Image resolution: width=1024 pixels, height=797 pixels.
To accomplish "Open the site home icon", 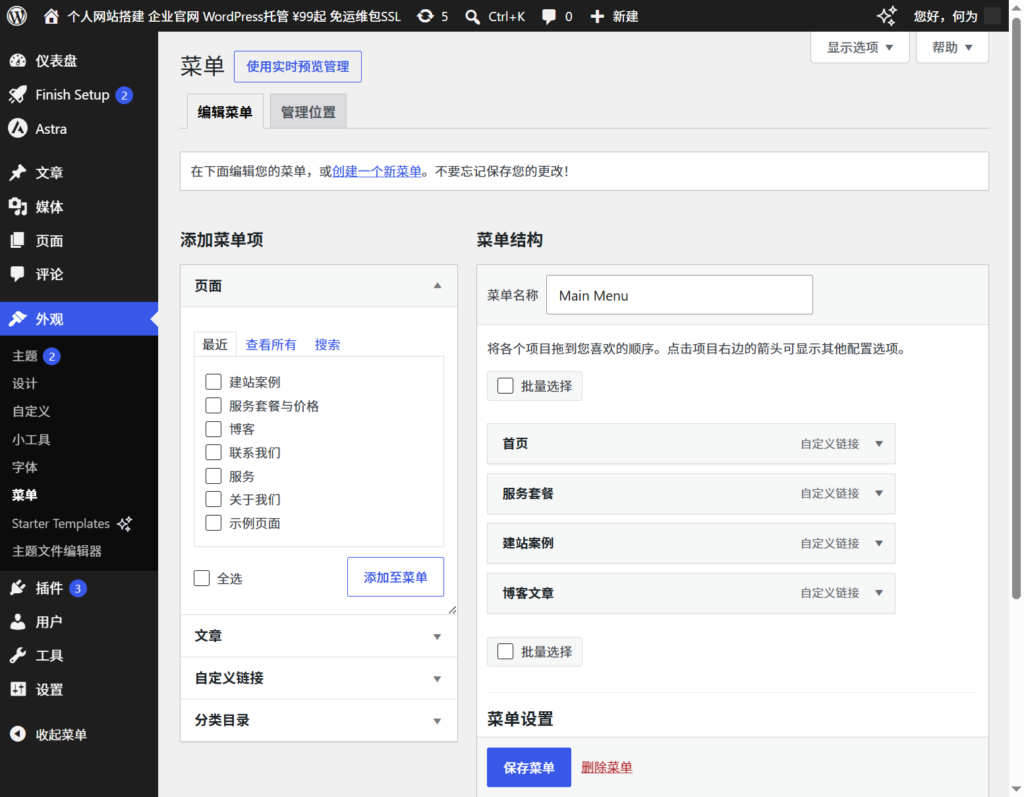I will pyautogui.click(x=51, y=16).
